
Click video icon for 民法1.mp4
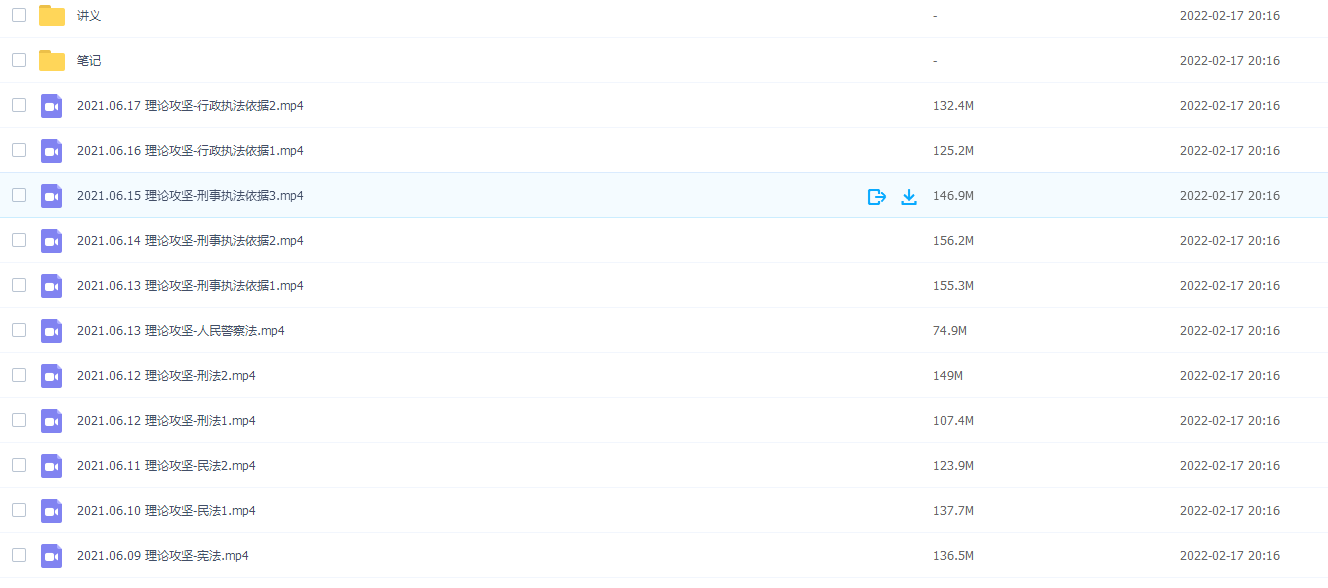(52, 510)
